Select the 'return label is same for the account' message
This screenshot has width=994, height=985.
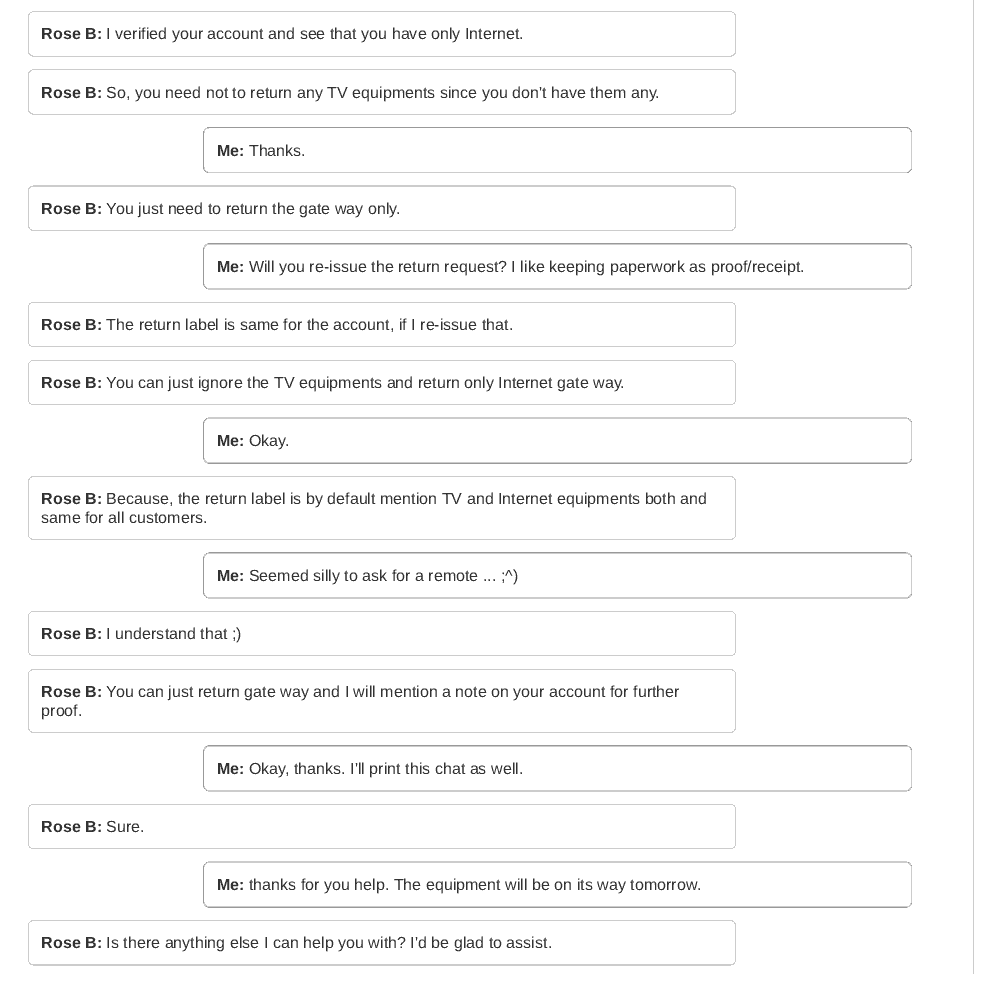tap(309, 325)
